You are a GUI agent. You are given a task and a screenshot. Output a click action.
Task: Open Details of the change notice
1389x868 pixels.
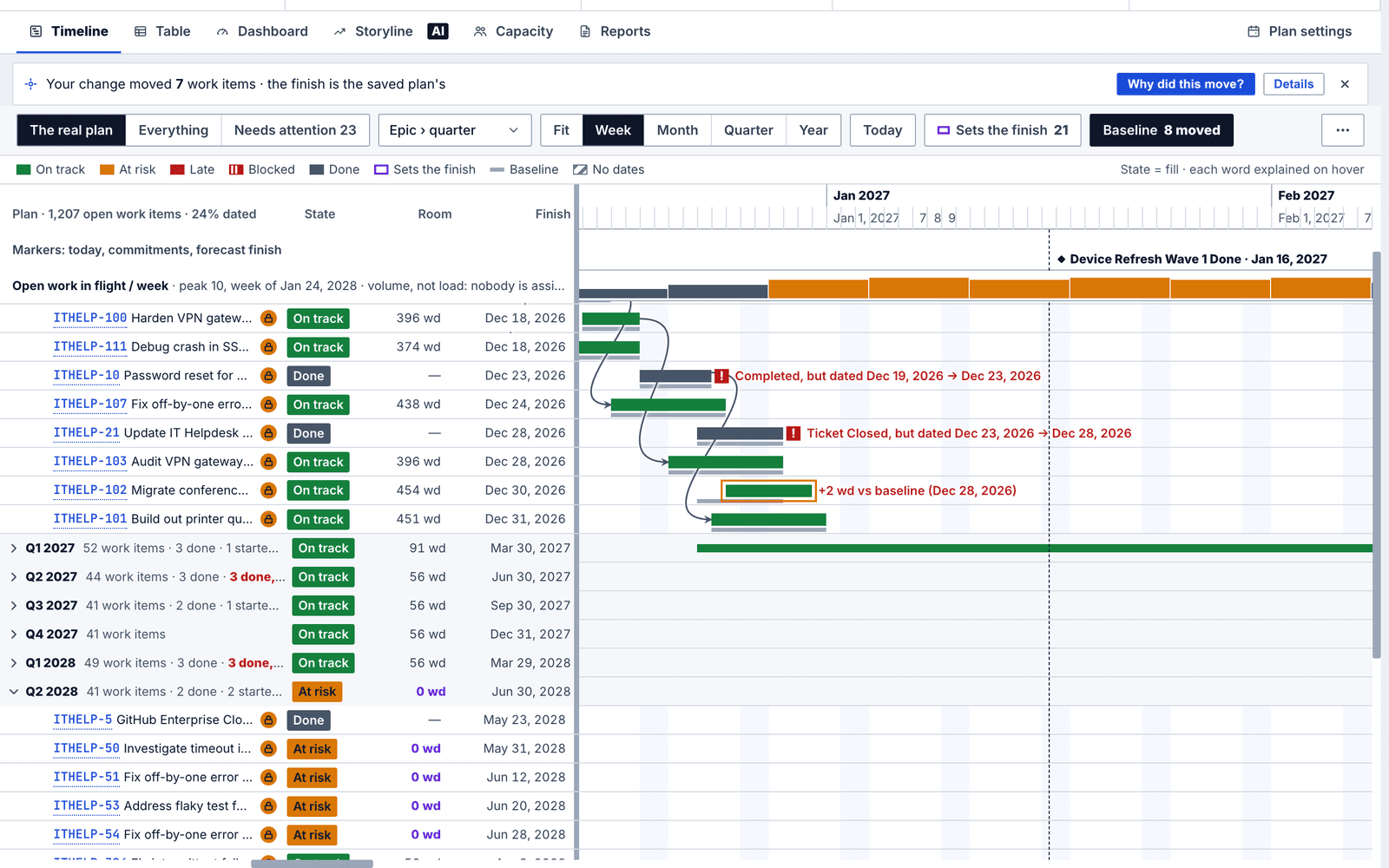tap(1294, 84)
